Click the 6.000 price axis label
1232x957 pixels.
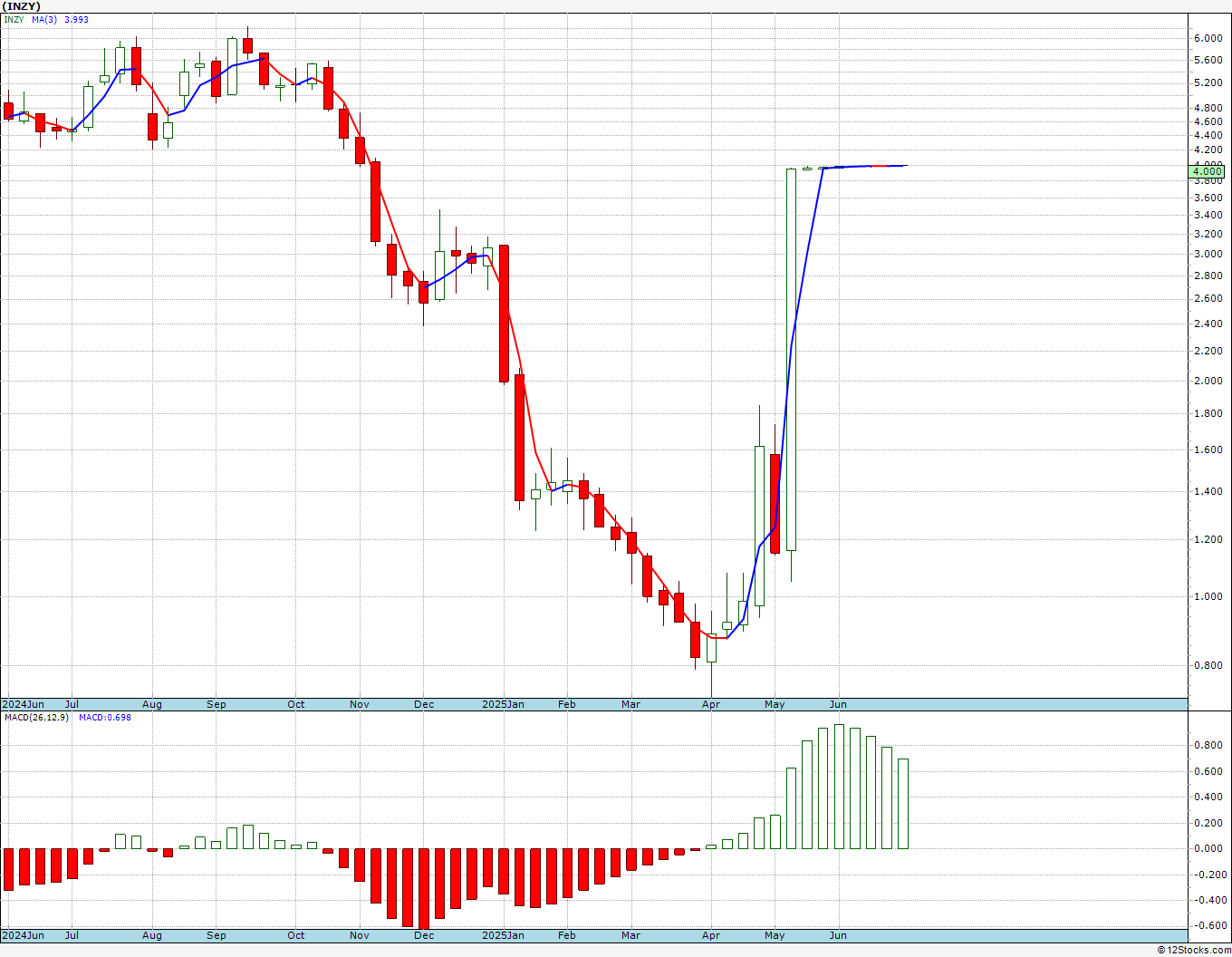tap(1208, 38)
